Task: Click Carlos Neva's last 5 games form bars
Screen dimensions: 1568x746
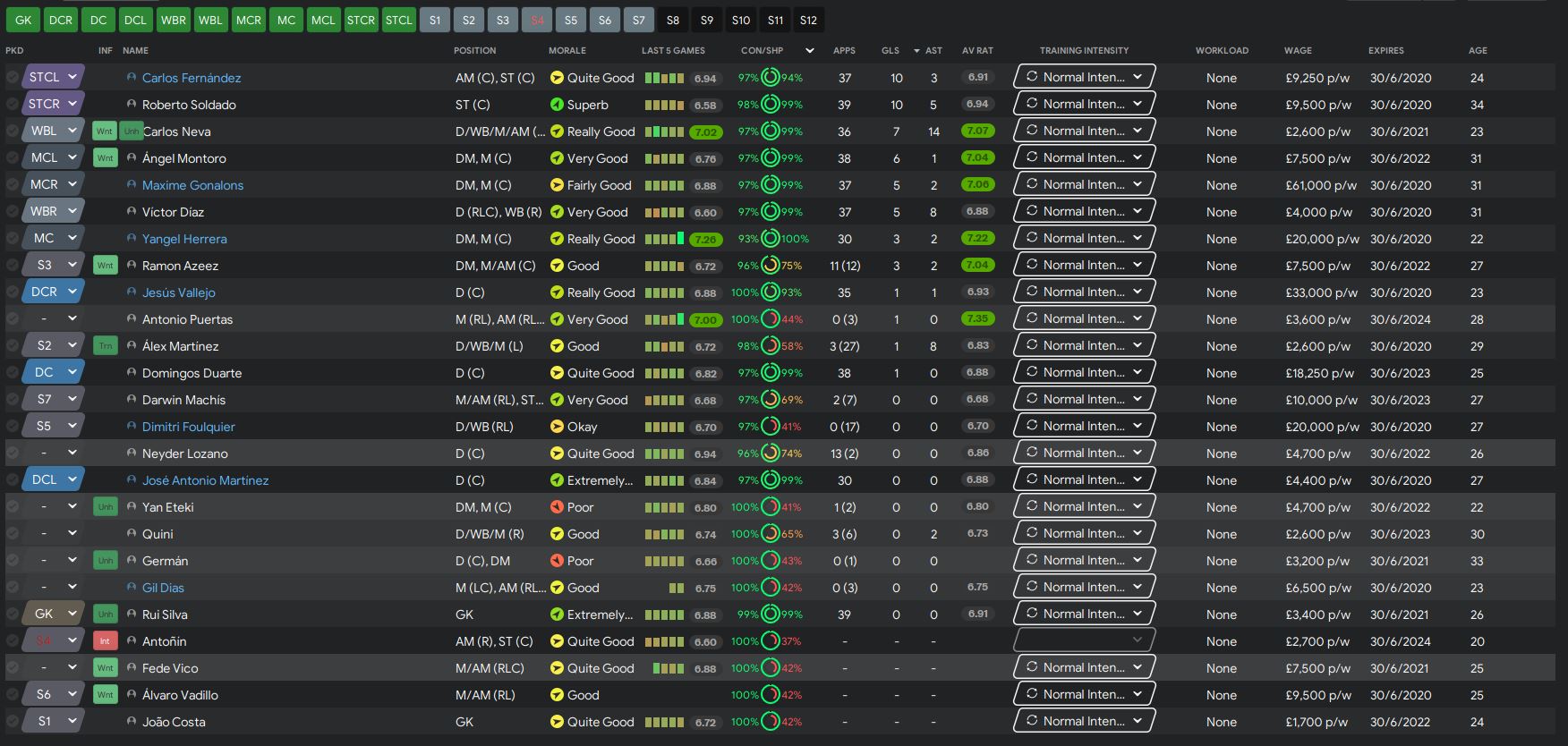Action: point(664,131)
